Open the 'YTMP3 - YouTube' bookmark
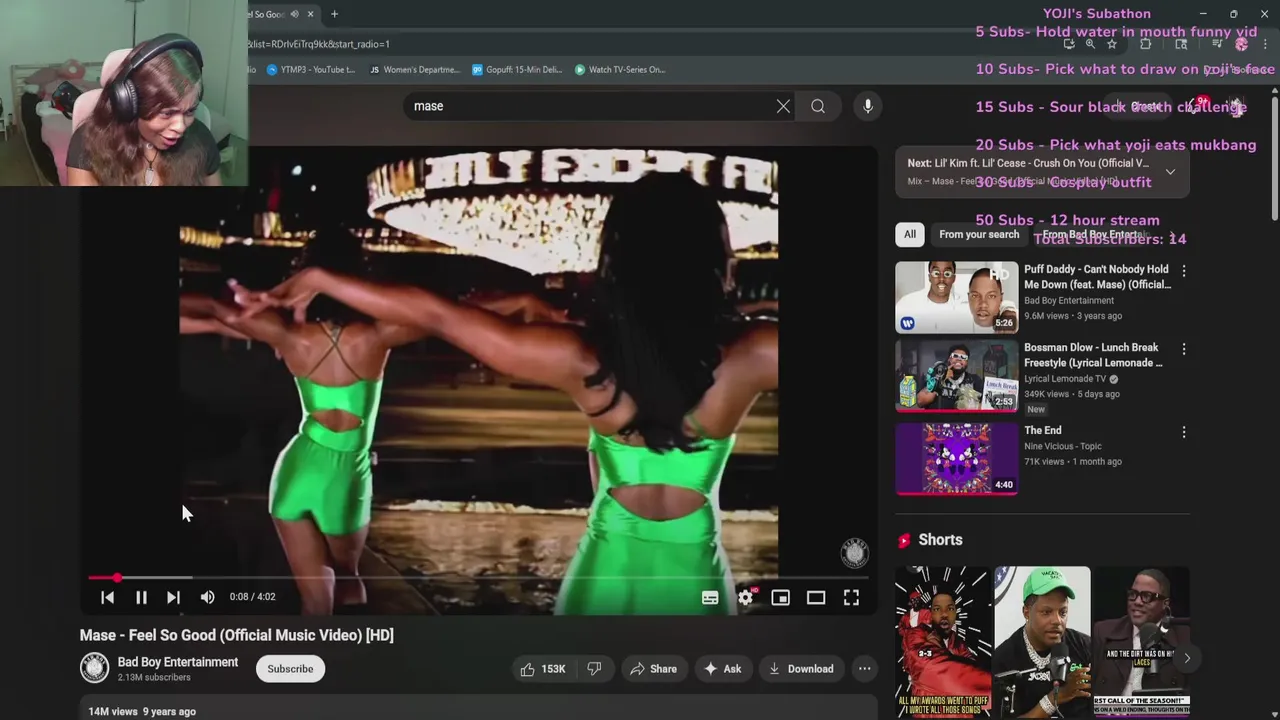The image size is (1280, 720). pyautogui.click(x=310, y=70)
